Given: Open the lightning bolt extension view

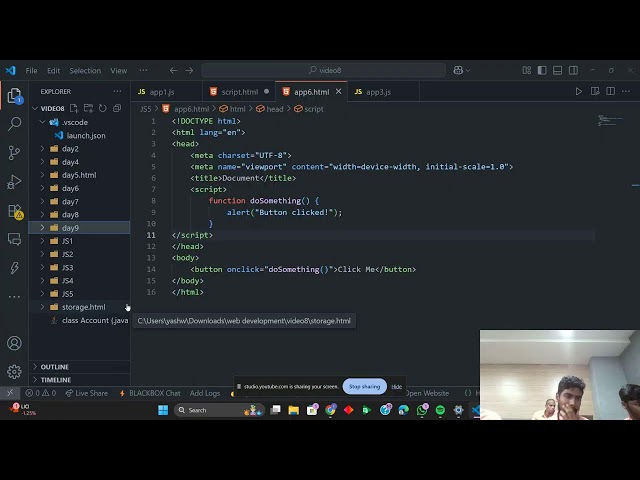Looking at the screenshot, I should [14, 268].
